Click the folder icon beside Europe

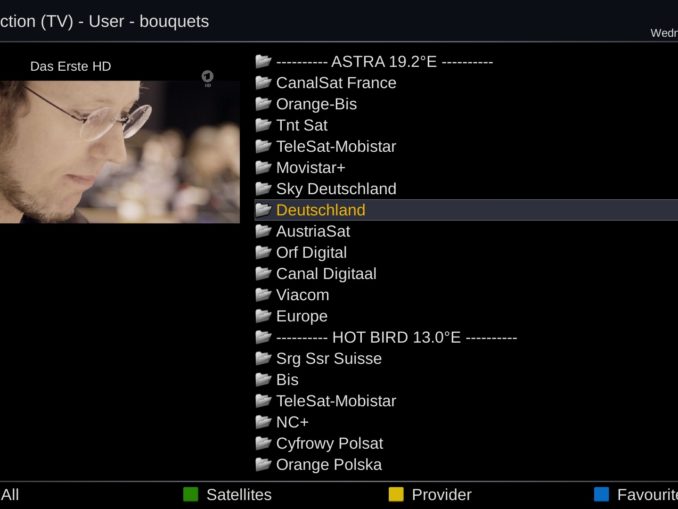(x=263, y=315)
